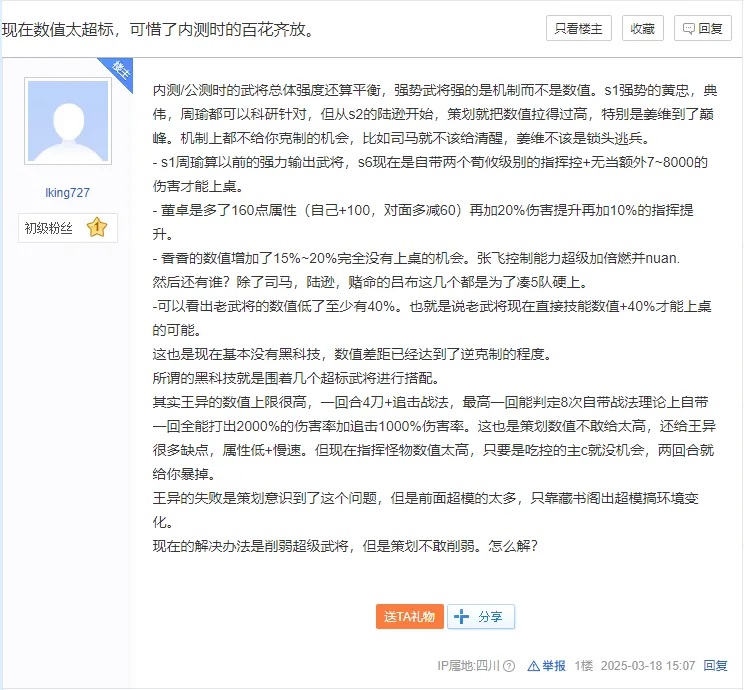Click the line 所谓的黑科技就是围着几个超标武将

[x=296, y=378]
